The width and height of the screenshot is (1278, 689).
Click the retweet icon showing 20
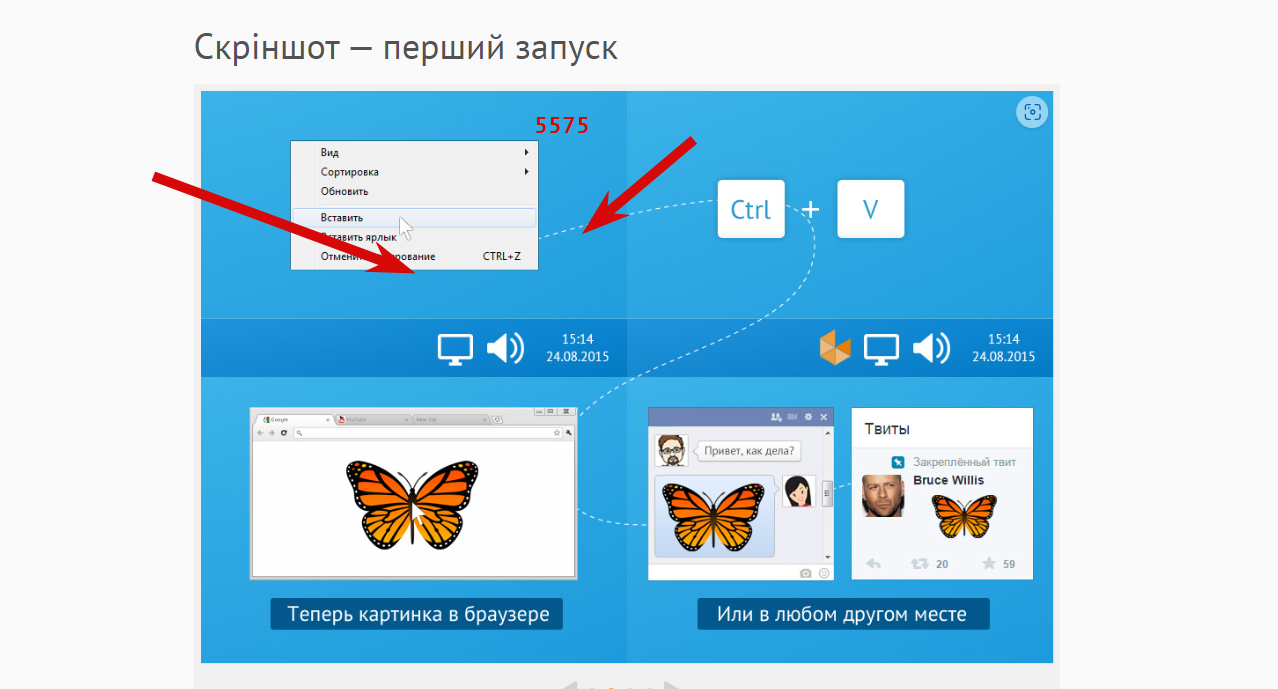pos(920,564)
